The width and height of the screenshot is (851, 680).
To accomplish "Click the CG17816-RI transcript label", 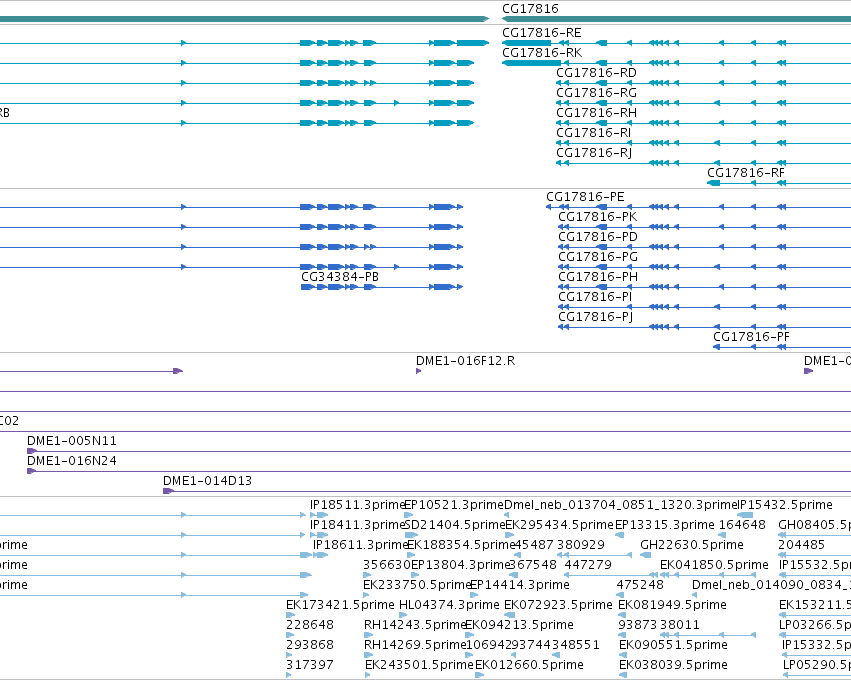I will click(593, 134).
